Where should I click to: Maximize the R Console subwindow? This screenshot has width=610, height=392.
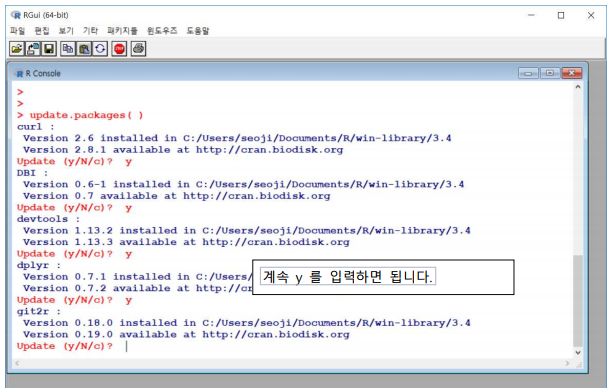click(x=550, y=73)
